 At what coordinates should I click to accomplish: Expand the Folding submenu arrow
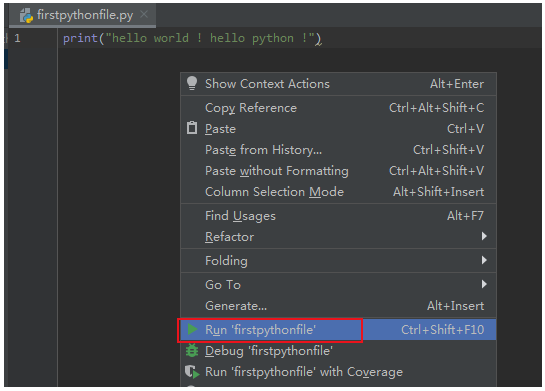pos(484,260)
